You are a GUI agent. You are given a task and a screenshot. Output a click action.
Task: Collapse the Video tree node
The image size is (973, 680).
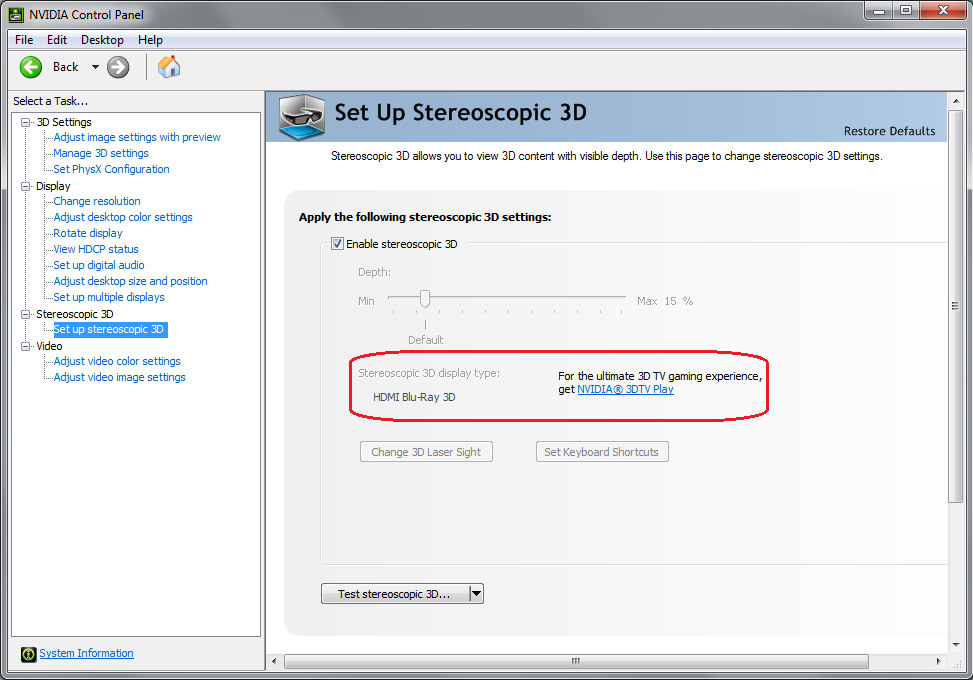point(25,346)
